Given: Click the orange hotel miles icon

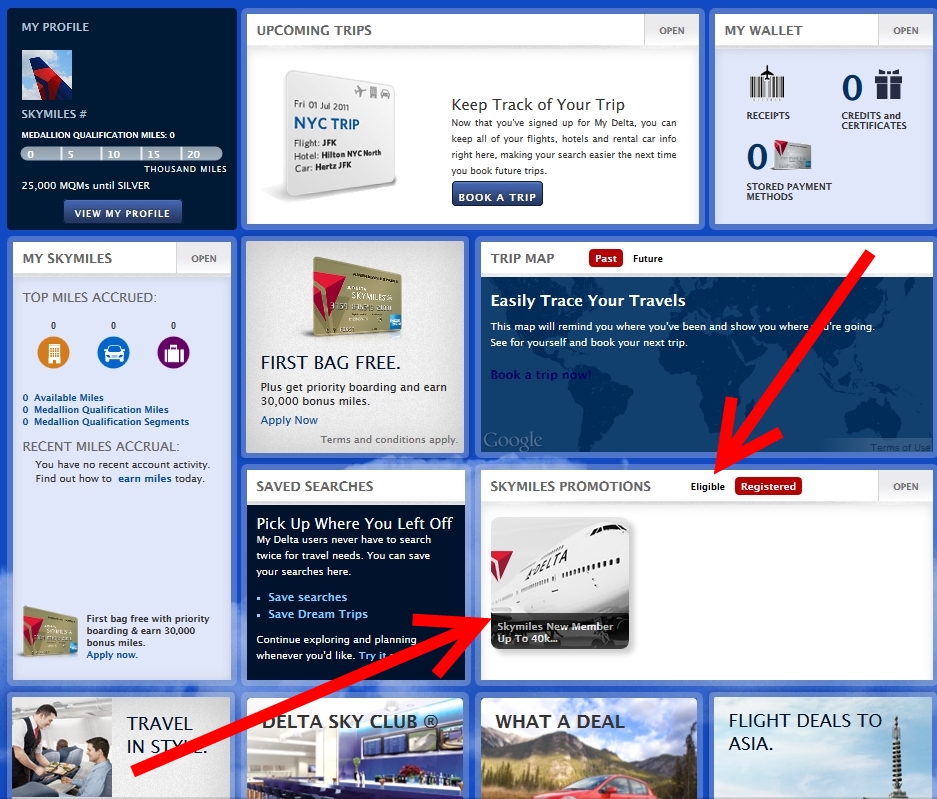Looking at the screenshot, I should tap(53, 352).
